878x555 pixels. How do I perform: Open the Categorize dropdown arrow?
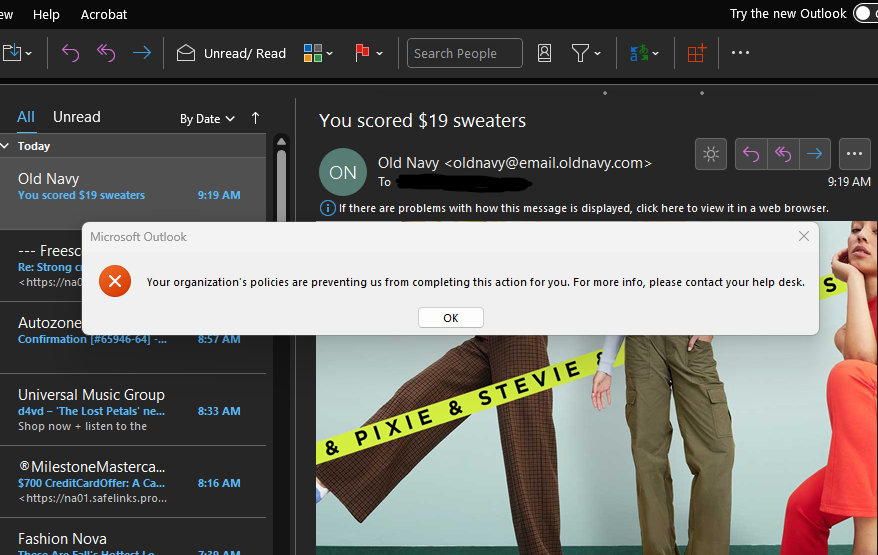(329, 54)
